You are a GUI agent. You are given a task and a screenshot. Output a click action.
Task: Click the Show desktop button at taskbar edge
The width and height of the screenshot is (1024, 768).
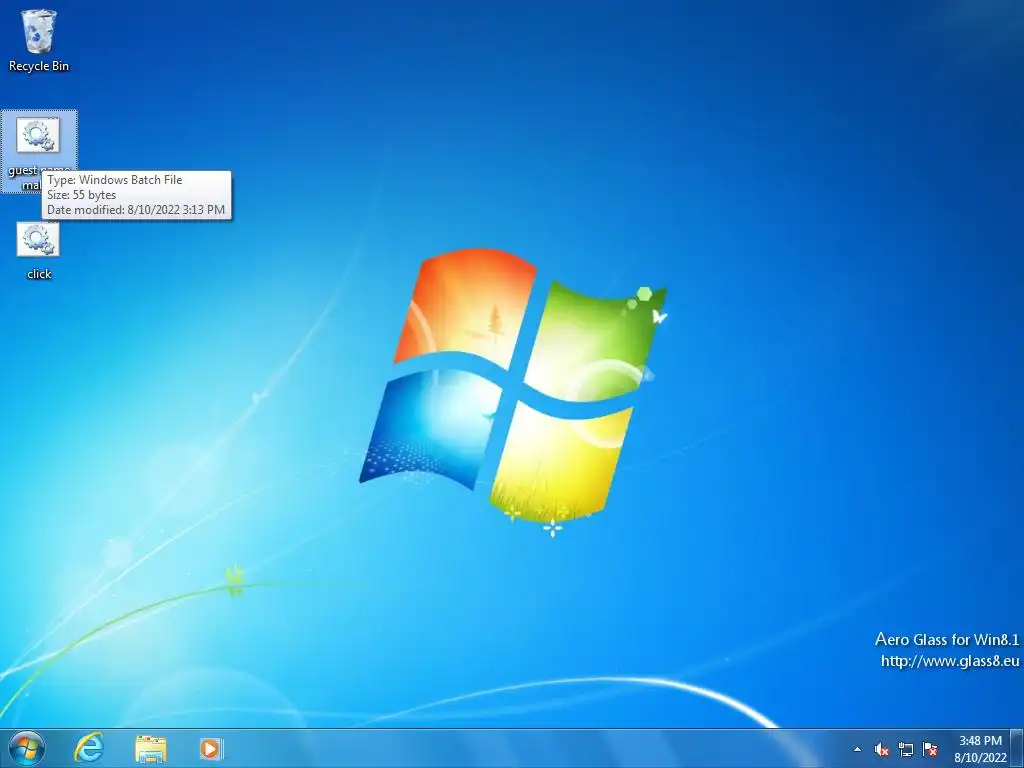click(x=1017, y=748)
